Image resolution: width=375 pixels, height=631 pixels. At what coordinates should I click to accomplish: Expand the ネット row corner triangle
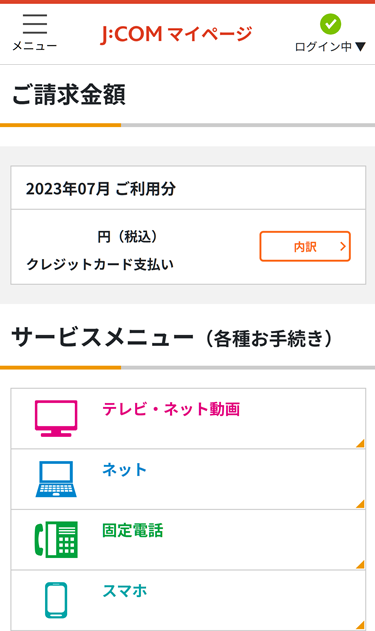[361, 504]
